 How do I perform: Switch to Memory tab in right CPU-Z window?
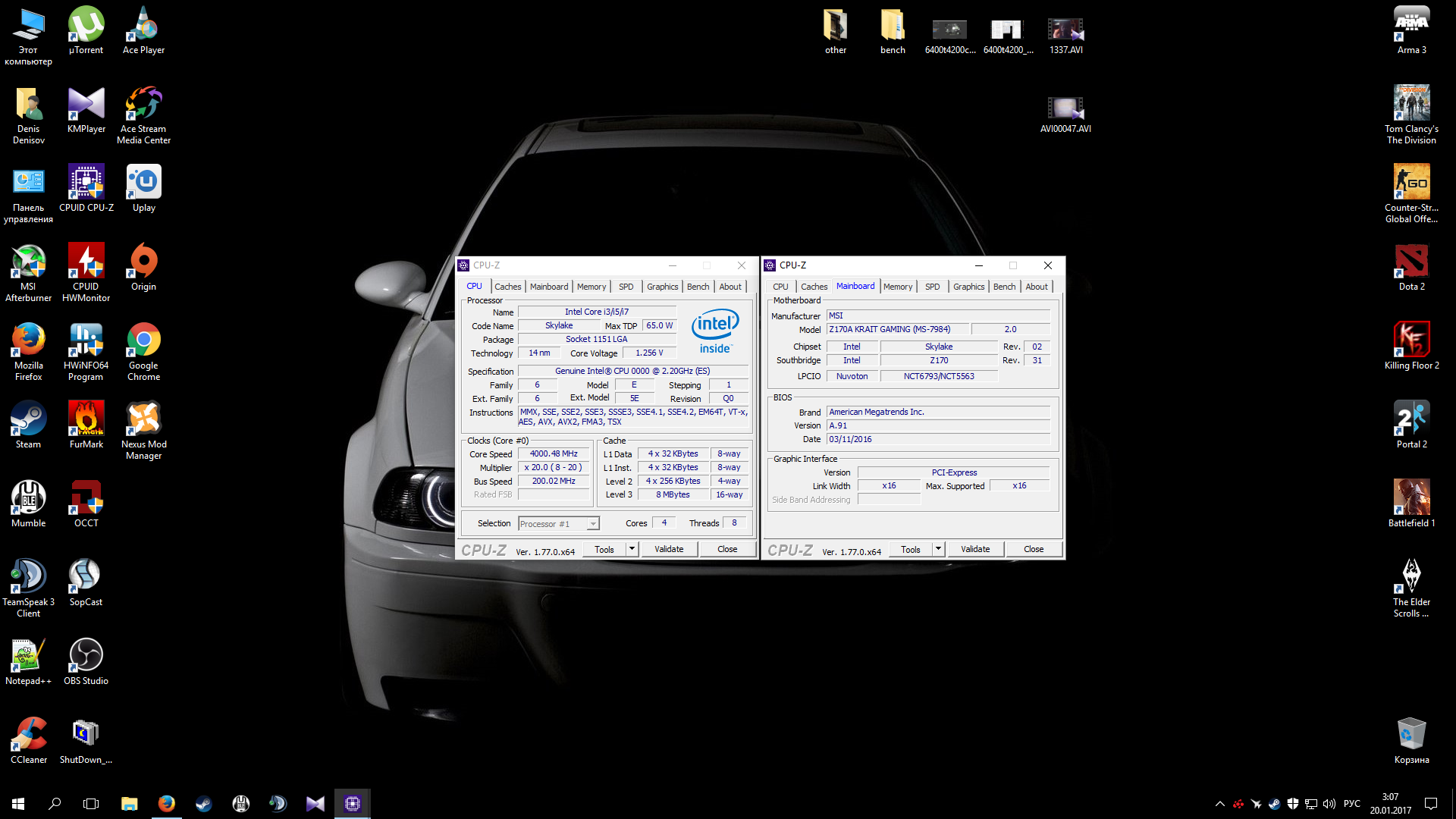(x=897, y=287)
